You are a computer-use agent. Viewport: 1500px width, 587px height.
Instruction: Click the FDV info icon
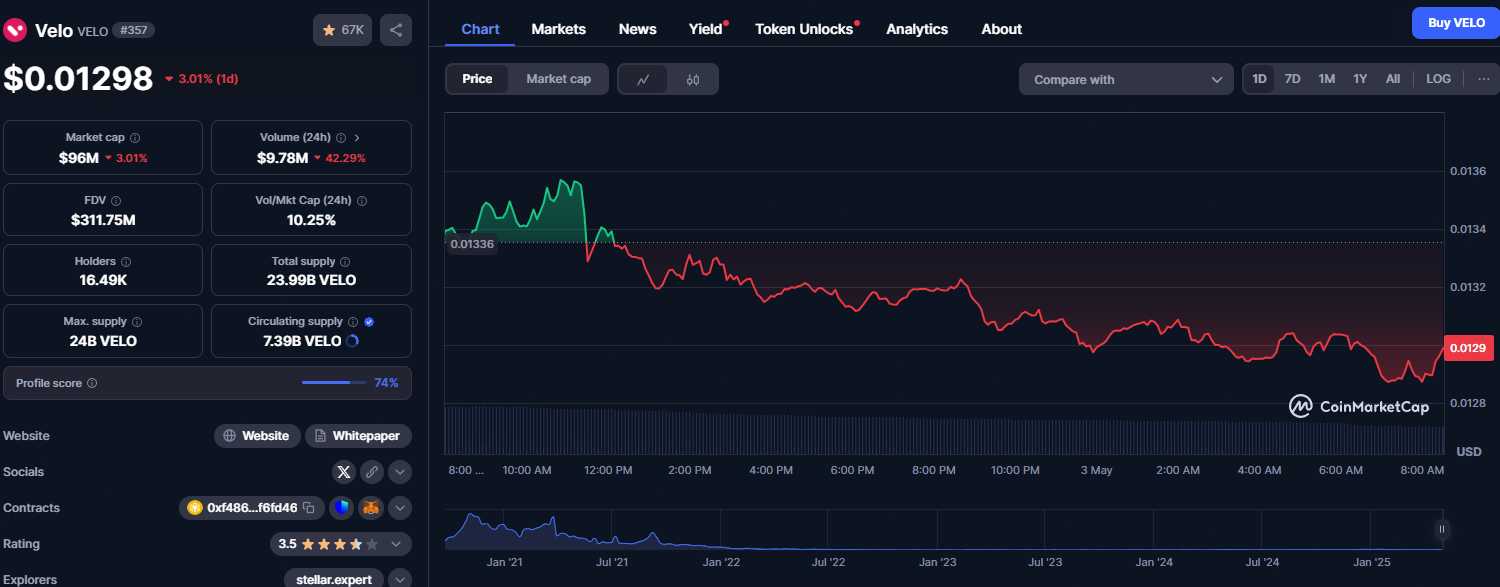116,201
